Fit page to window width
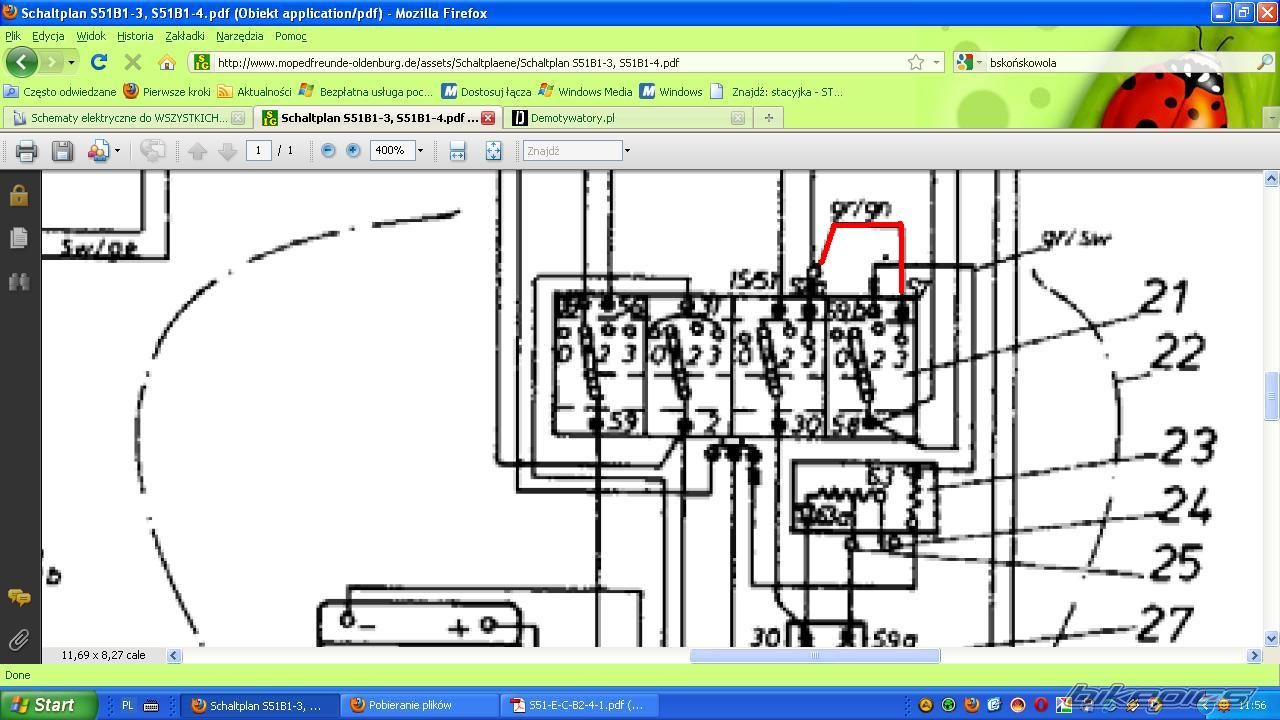Screen dimensions: 1280x720 coord(457,151)
